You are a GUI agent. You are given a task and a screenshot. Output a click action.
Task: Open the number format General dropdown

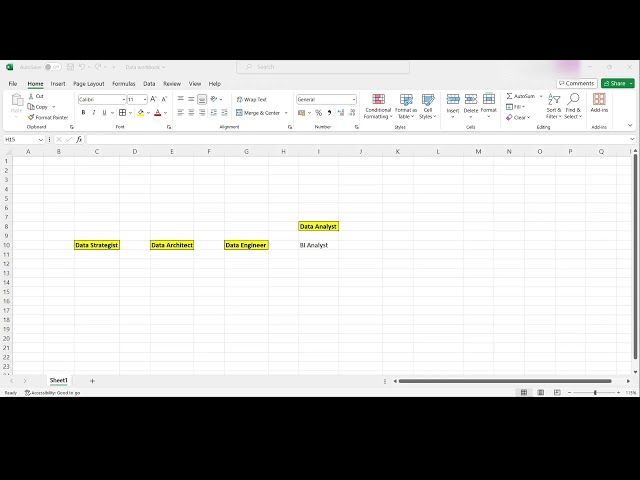point(353,100)
